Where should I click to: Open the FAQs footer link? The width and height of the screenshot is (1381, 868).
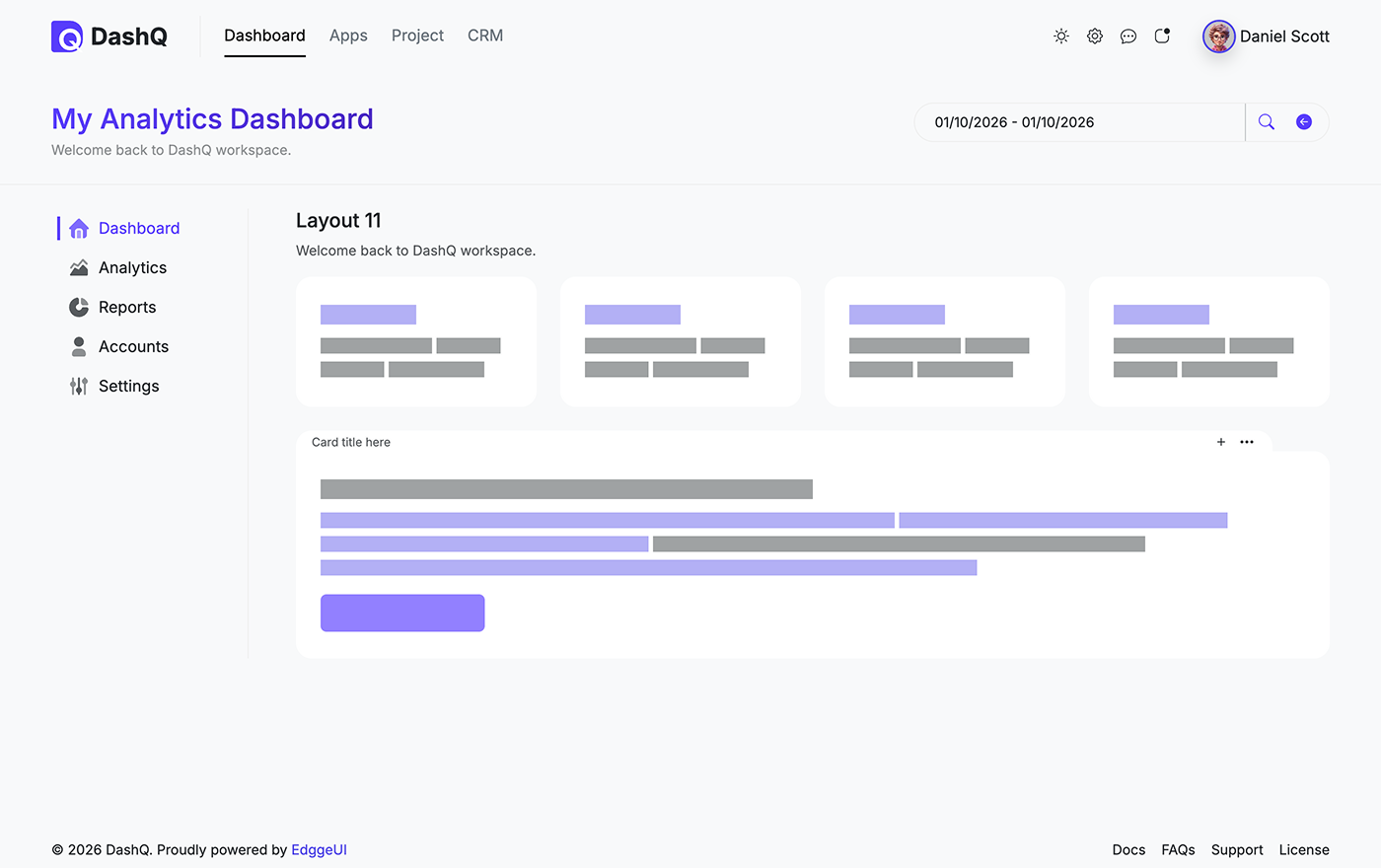(1178, 849)
